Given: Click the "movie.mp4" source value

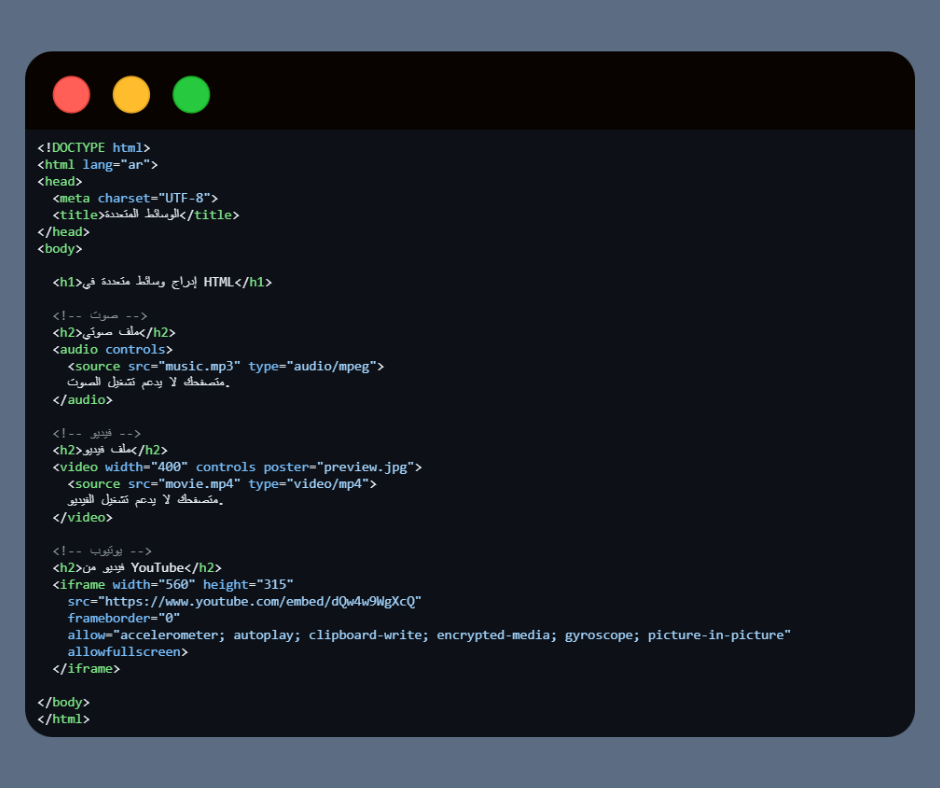Looking at the screenshot, I should coord(201,484).
